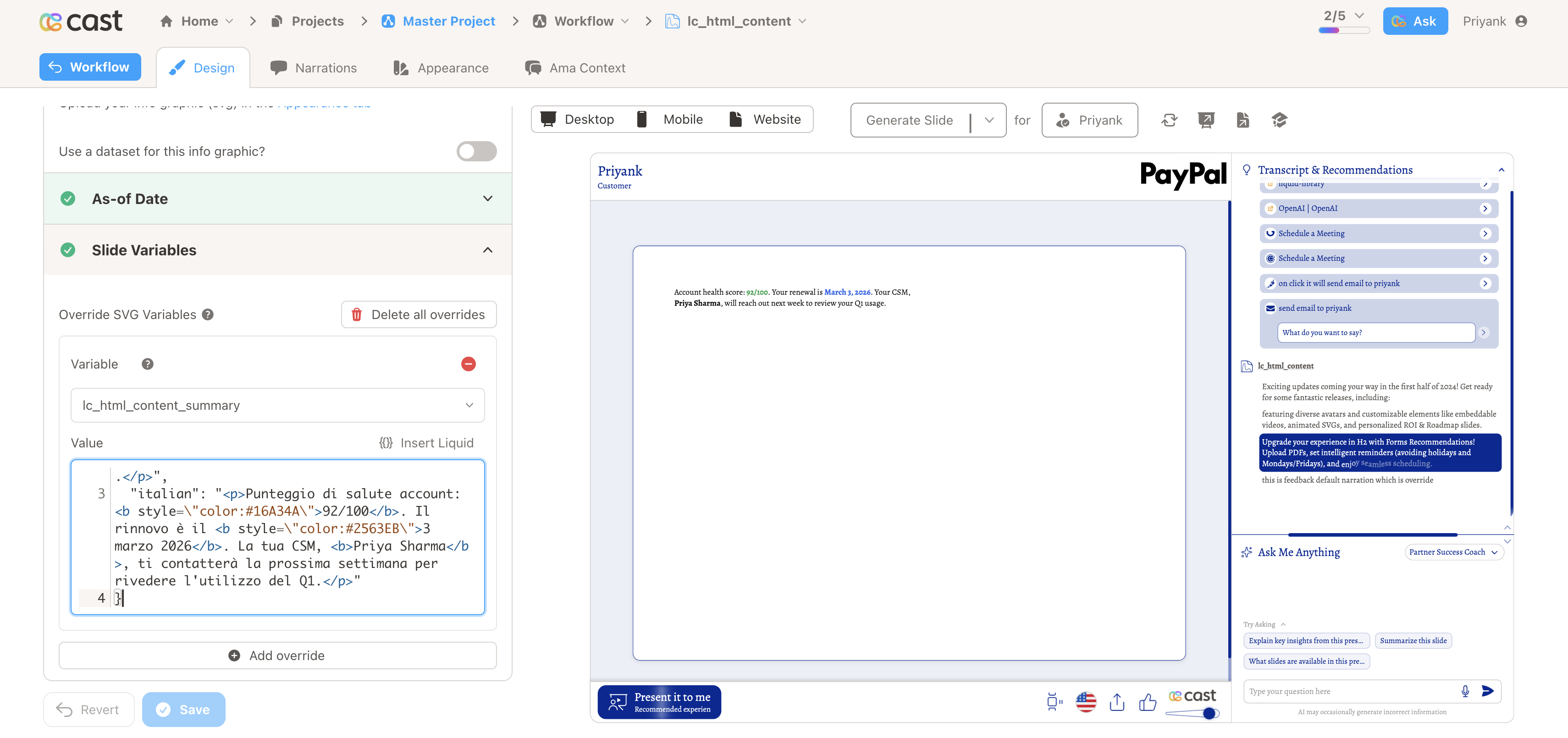The image size is (1568, 738).
Task: Open the OpenAI | OpenAI recommendation
Action: [1379, 209]
